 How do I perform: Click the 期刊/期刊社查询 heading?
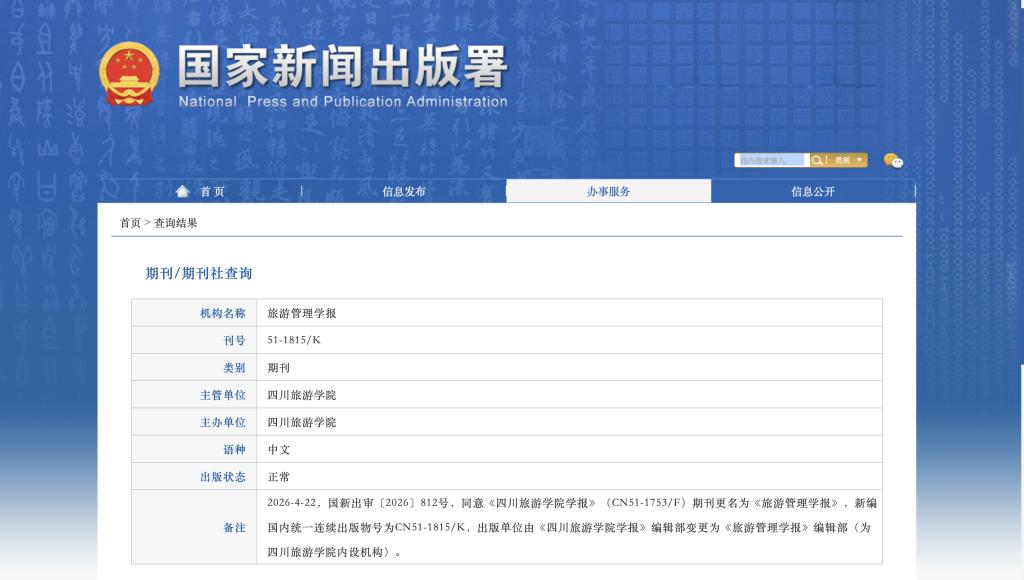(199, 273)
